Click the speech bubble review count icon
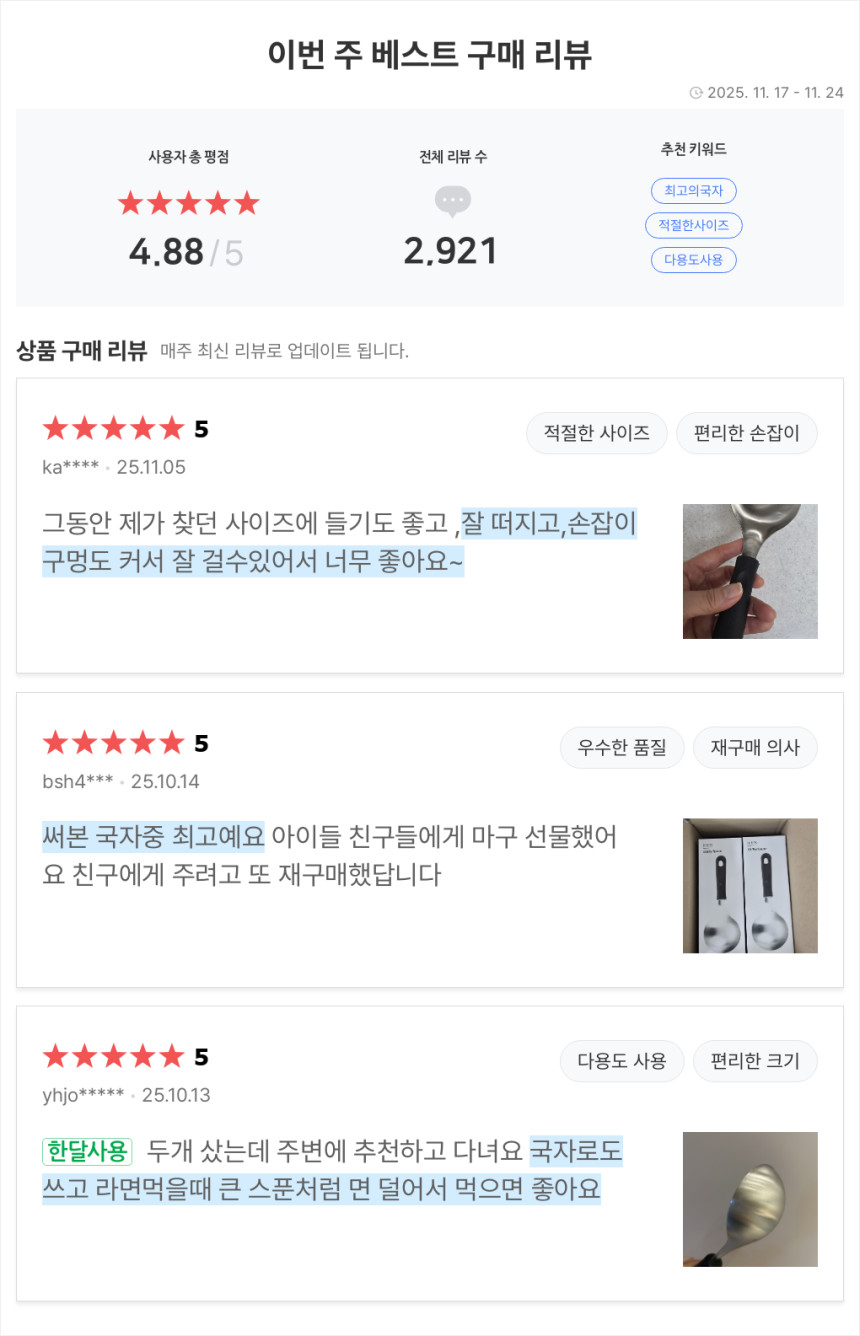This screenshot has width=860, height=1336. [452, 201]
